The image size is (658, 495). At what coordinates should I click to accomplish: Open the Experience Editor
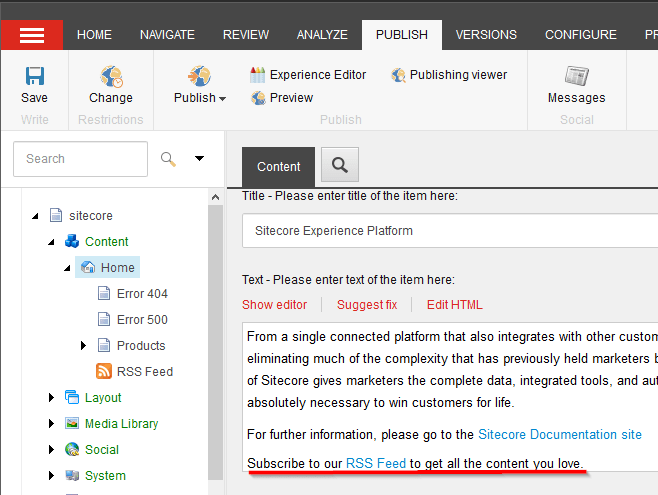(x=307, y=75)
